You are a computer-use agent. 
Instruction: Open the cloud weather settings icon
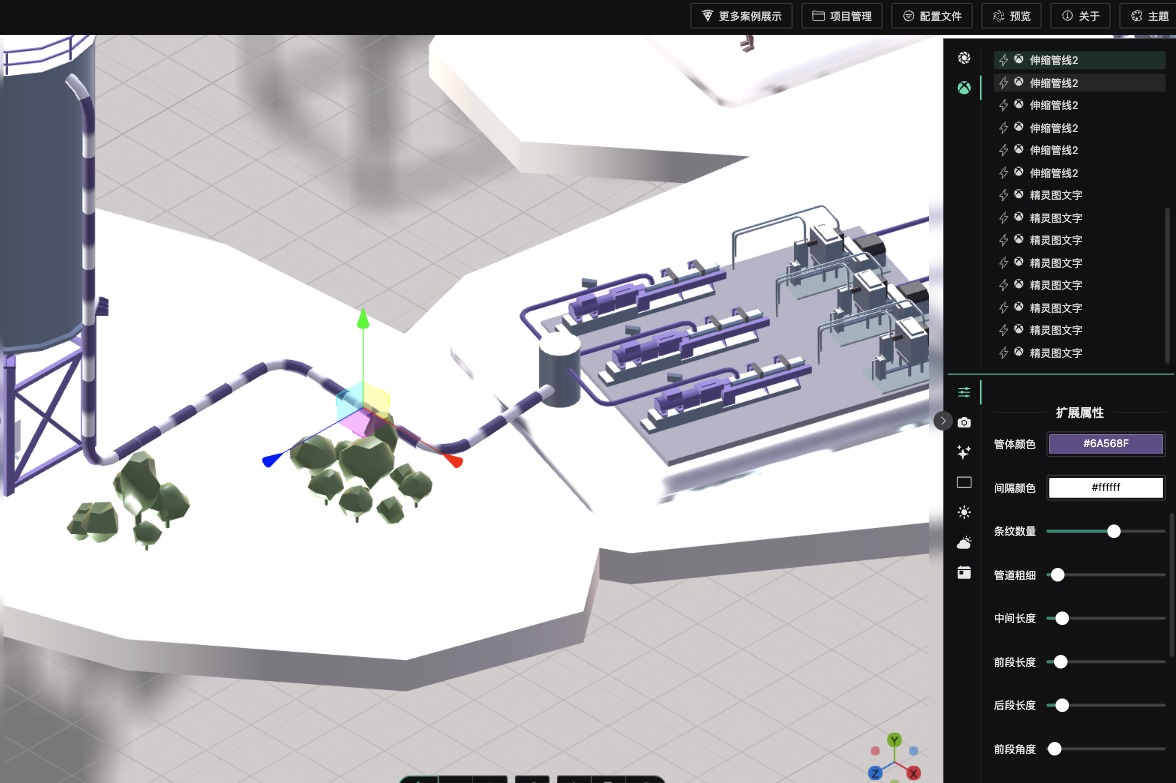tap(964, 542)
